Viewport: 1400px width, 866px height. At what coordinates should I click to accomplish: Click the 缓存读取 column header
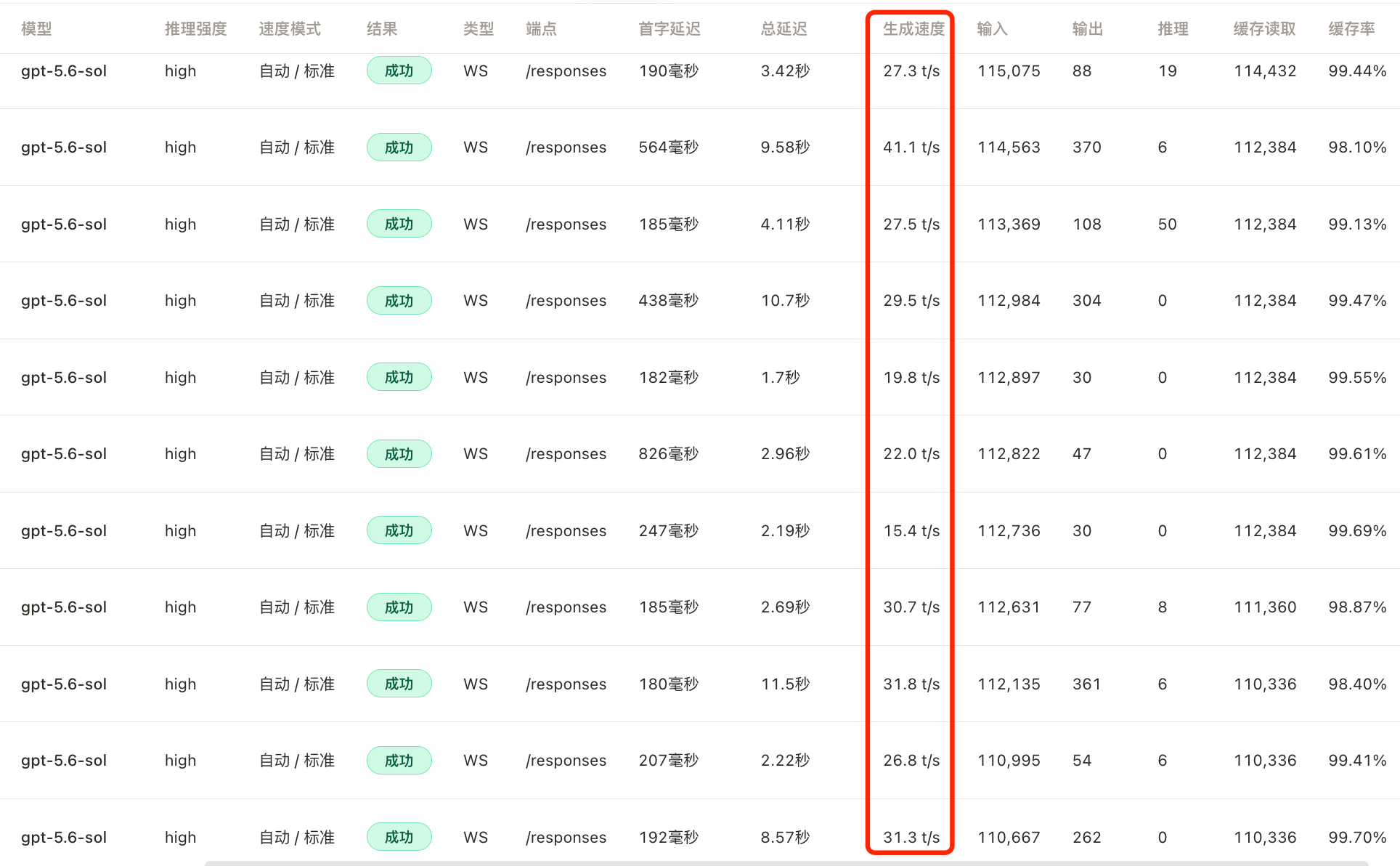(x=1265, y=29)
